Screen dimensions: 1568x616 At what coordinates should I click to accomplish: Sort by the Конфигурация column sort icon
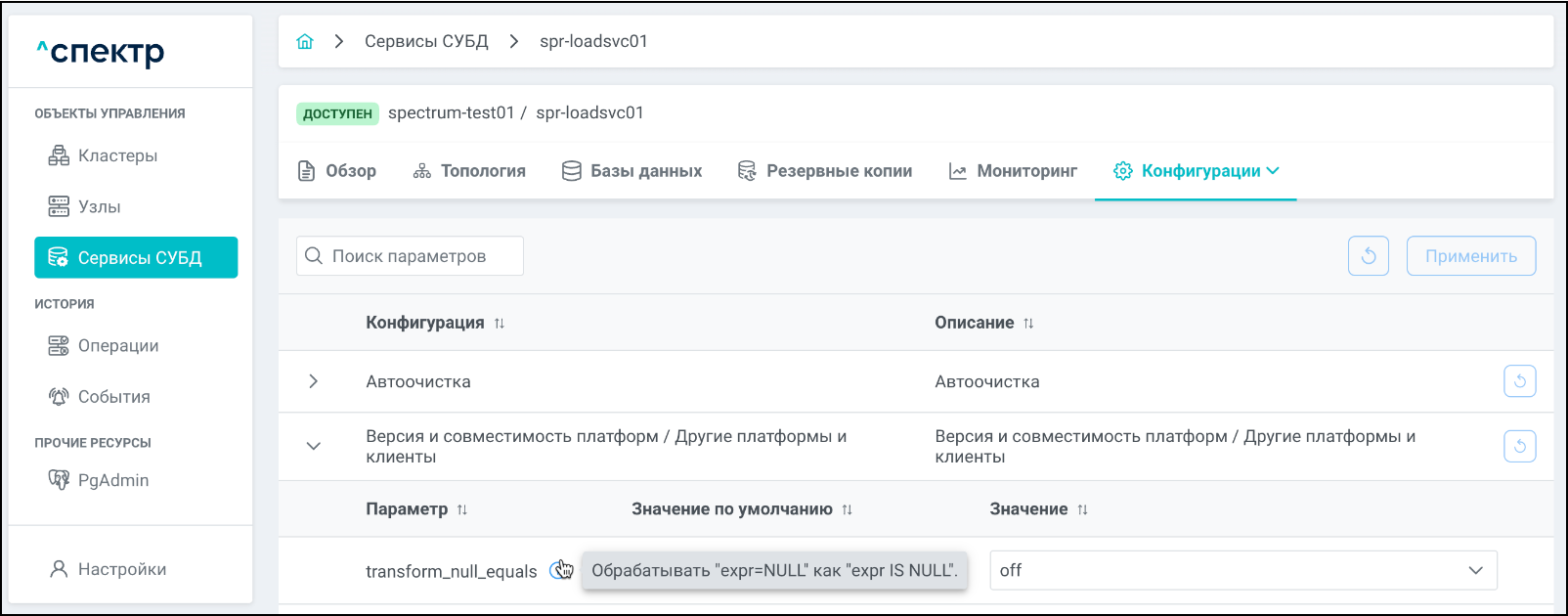tap(500, 324)
